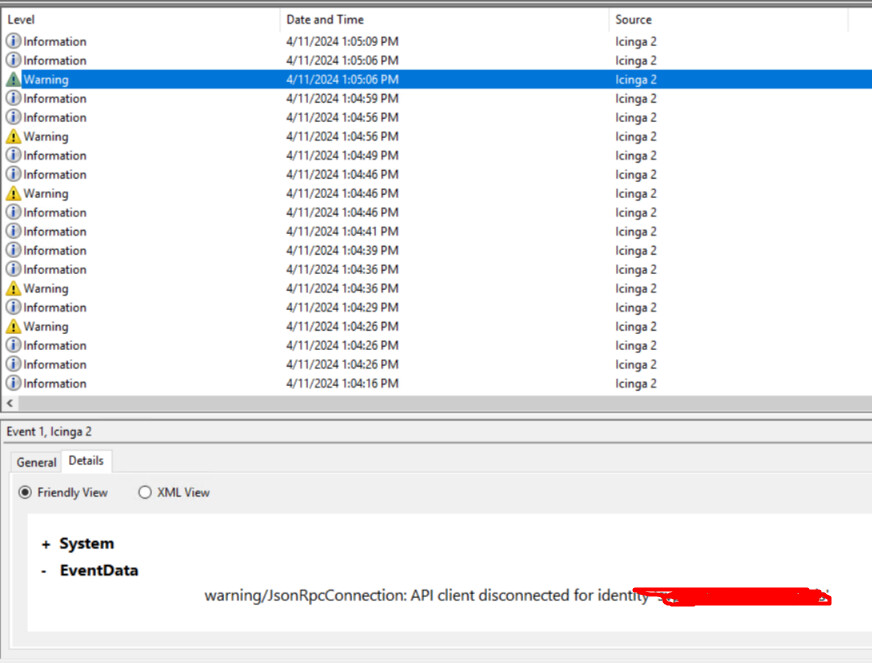Click the selected warning icon at 1:05:06 PM

click(x=13, y=80)
